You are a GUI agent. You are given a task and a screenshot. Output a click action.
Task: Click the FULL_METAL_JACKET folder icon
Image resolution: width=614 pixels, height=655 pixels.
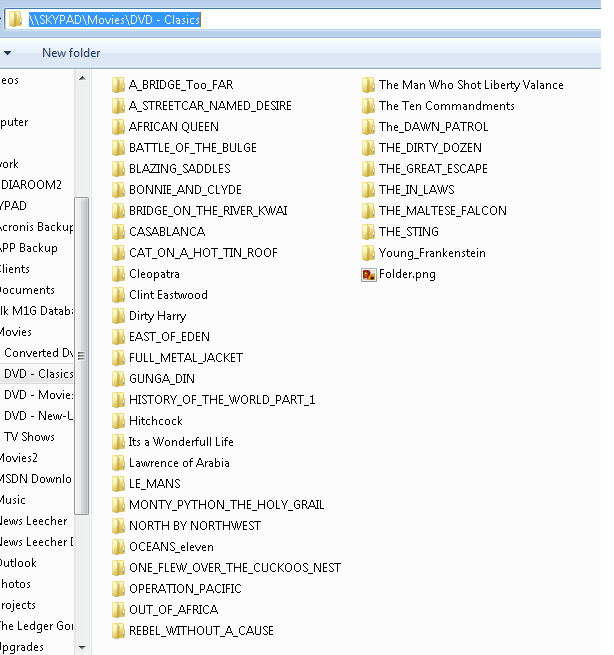tap(118, 358)
